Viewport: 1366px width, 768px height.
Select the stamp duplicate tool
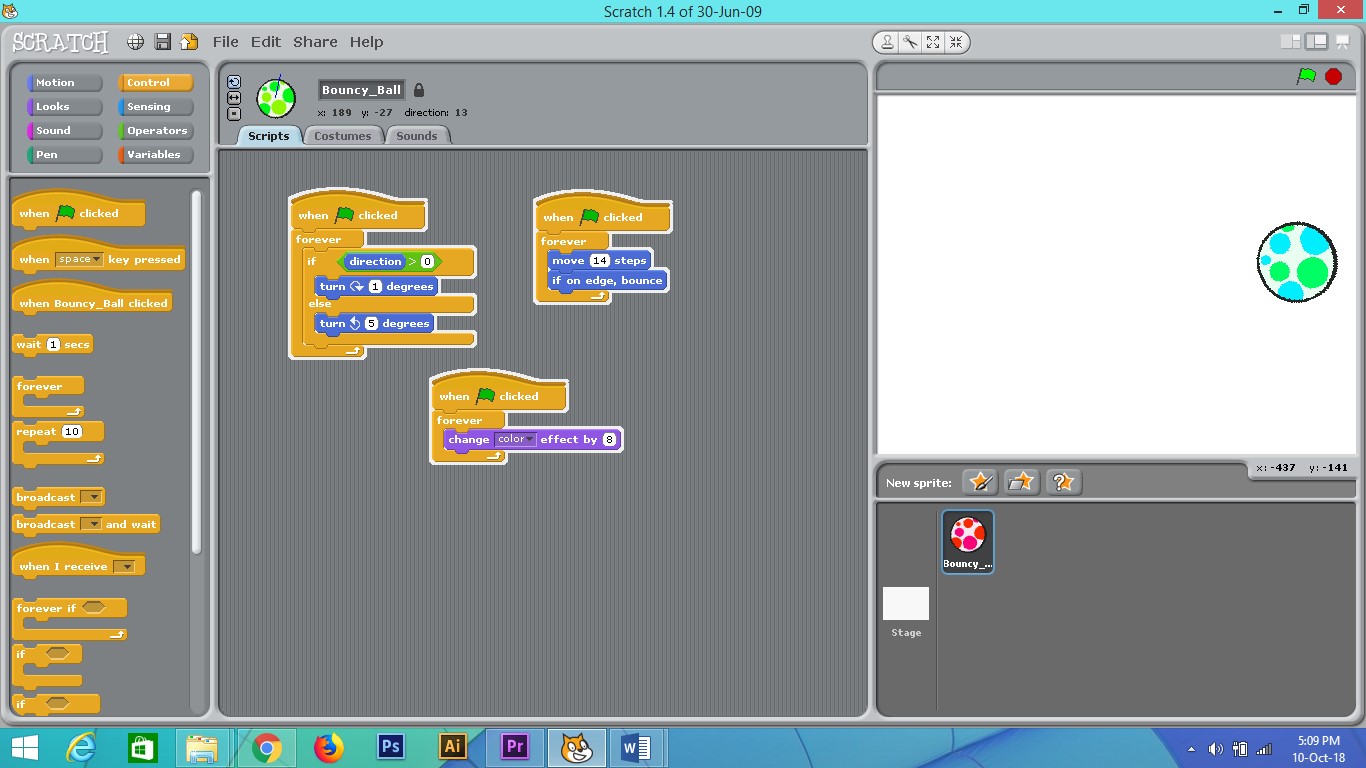click(886, 41)
